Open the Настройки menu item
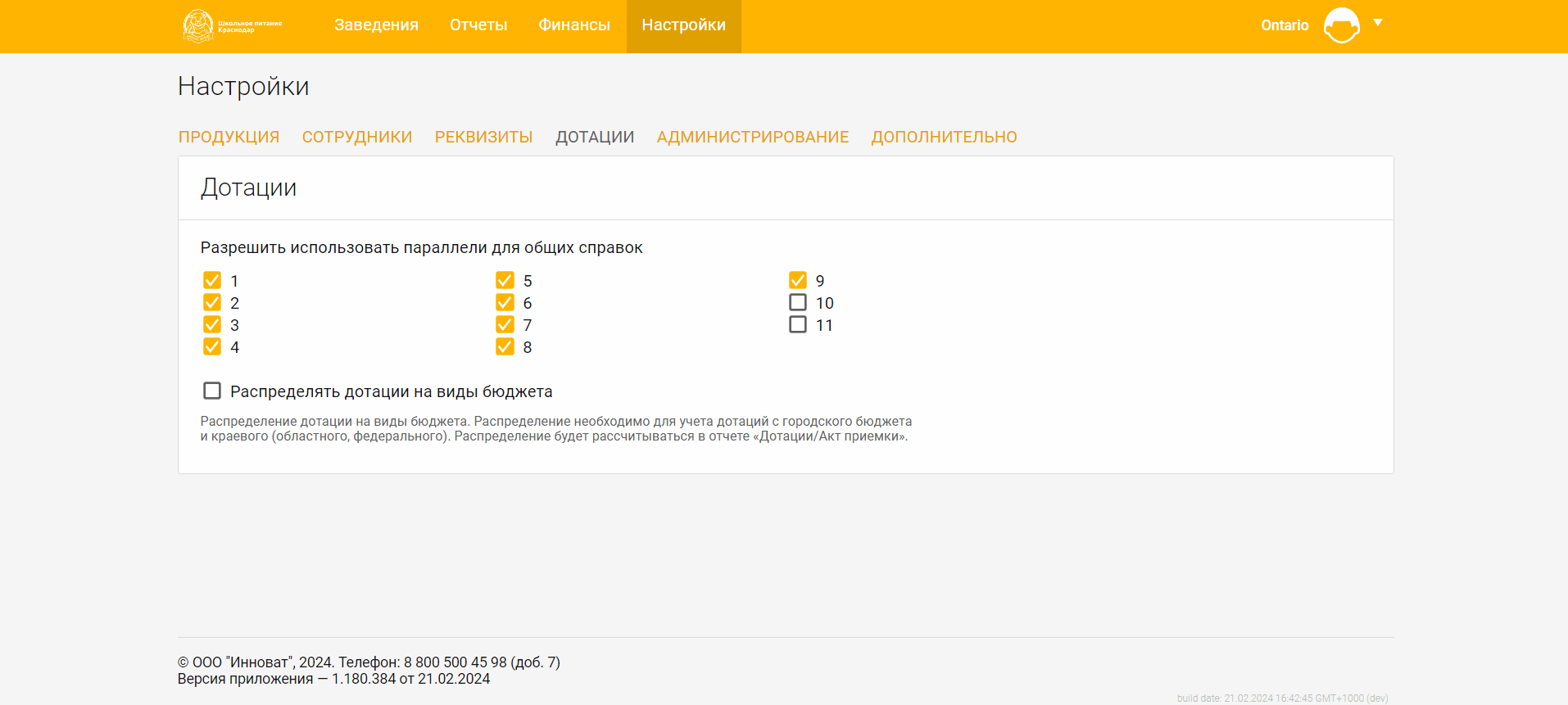 683,25
